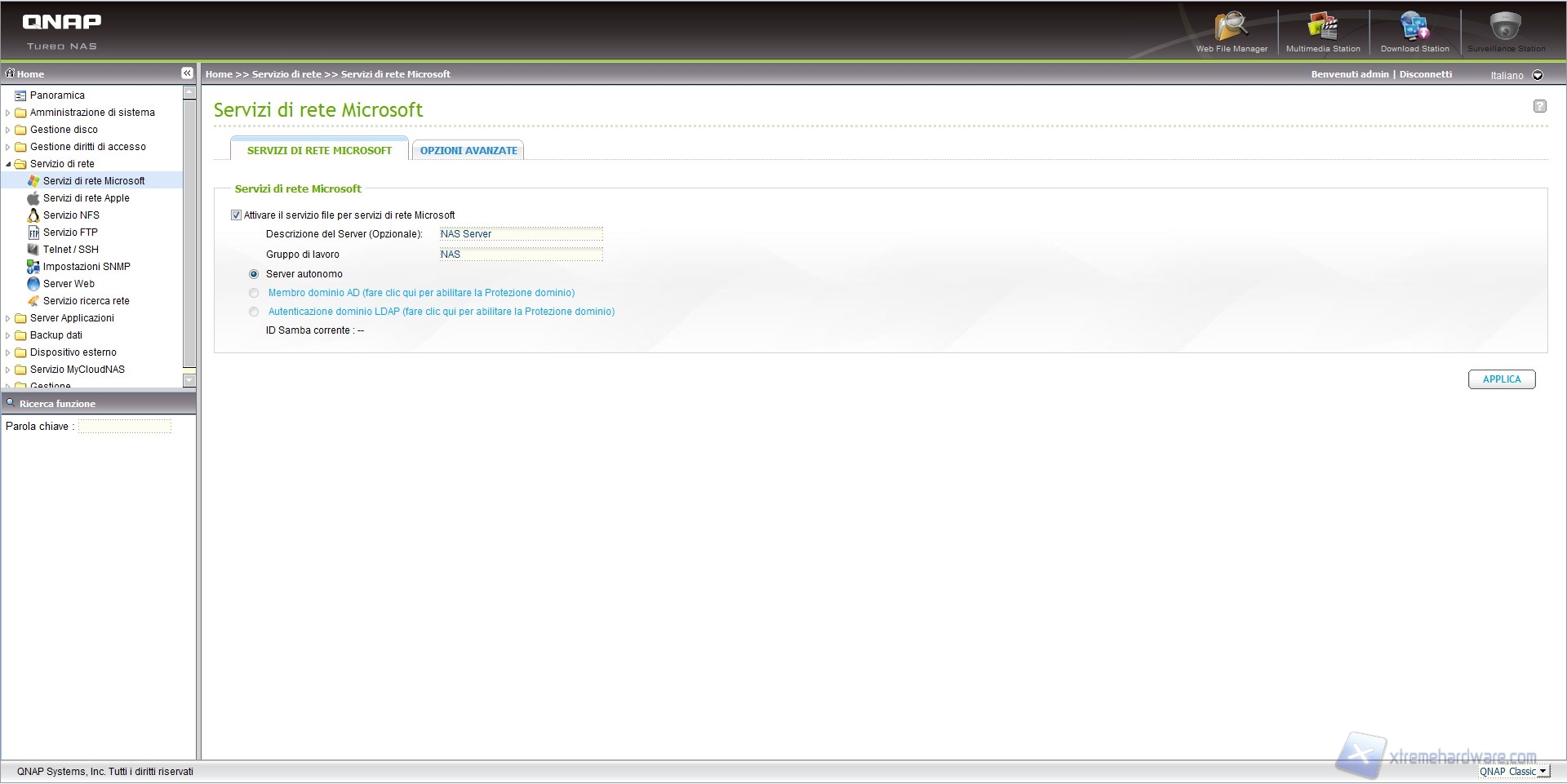The image size is (1567, 784).
Task: Collapse the left navigation panel
Action: pos(187,73)
